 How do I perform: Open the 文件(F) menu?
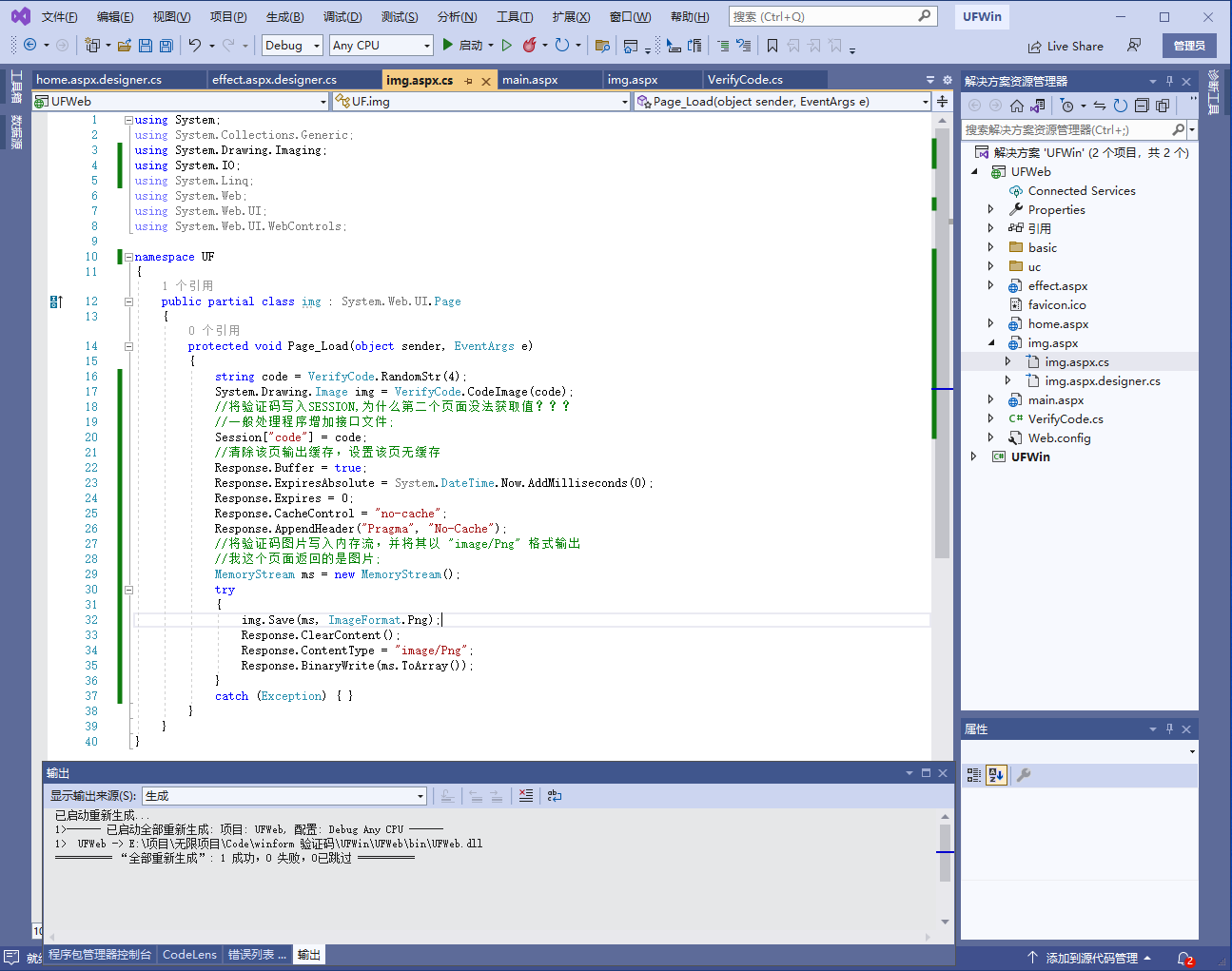59,17
